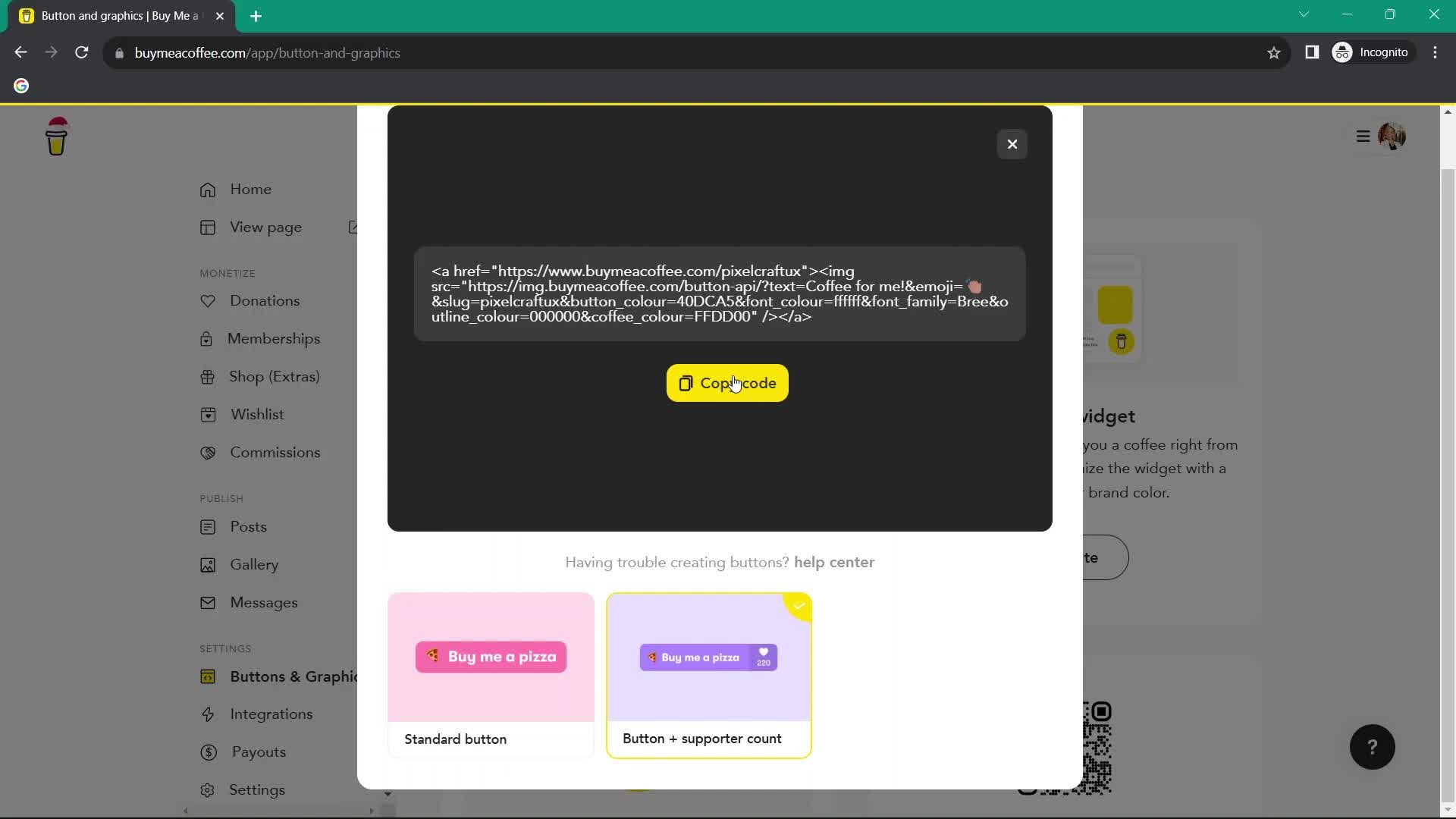Open Memberships in sidebar
Screen dimensions: 1456x819
click(x=273, y=338)
